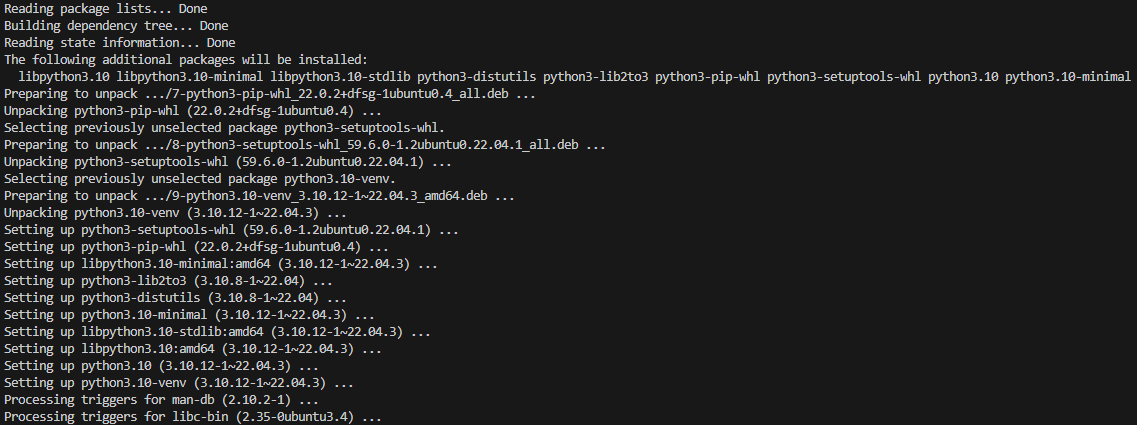The height and width of the screenshot is (425, 1137).
Task: Click the 'Processing triggers for libc-bin' line
Action: click(x=192, y=417)
